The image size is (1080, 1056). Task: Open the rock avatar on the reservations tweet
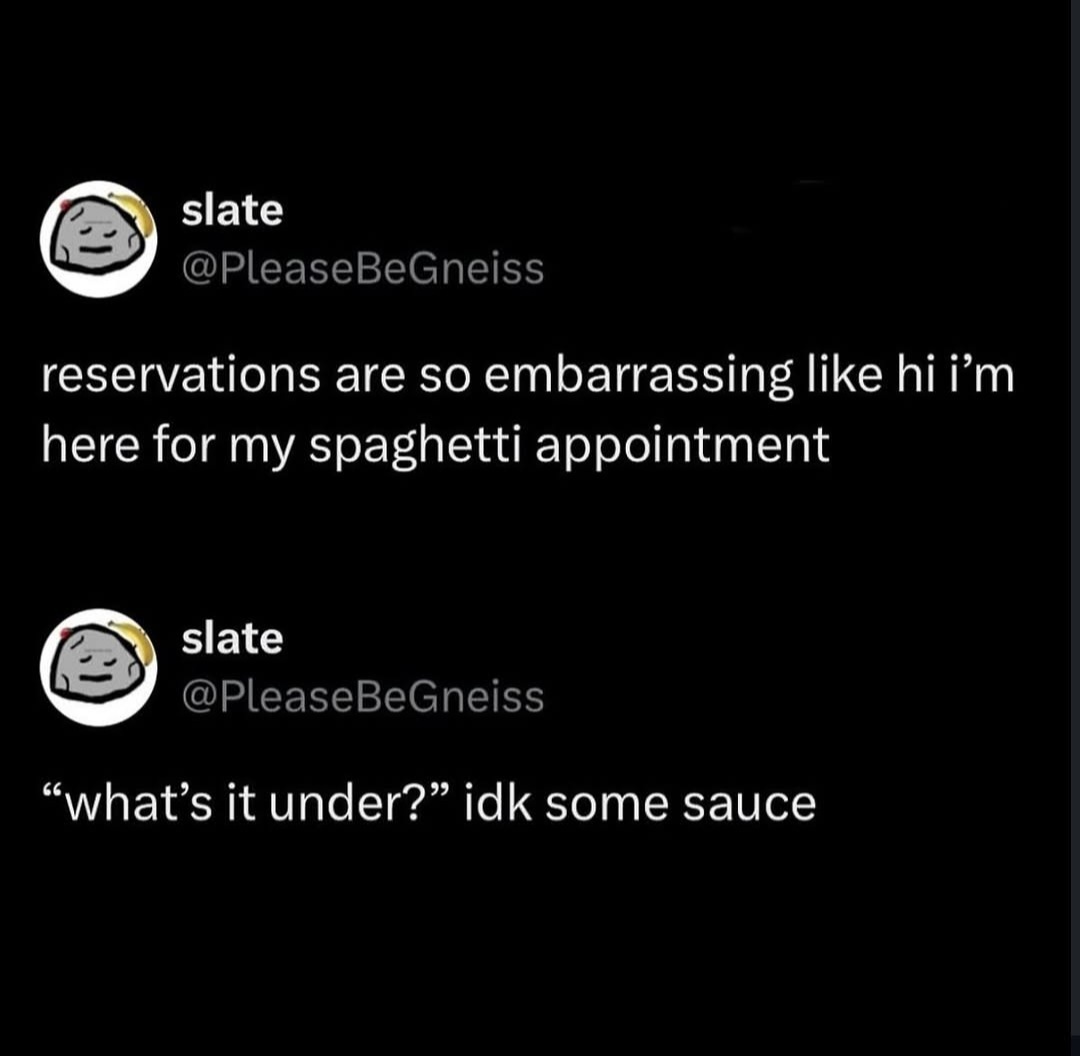pos(98,239)
